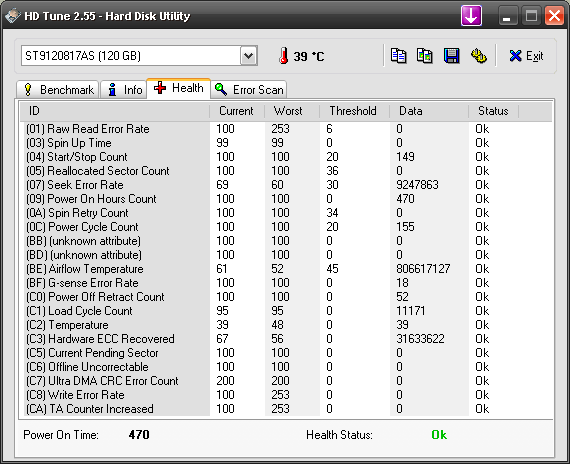Click the Load Cycle Count data value 11171
This screenshot has width=570, height=464.
point(411,311)
